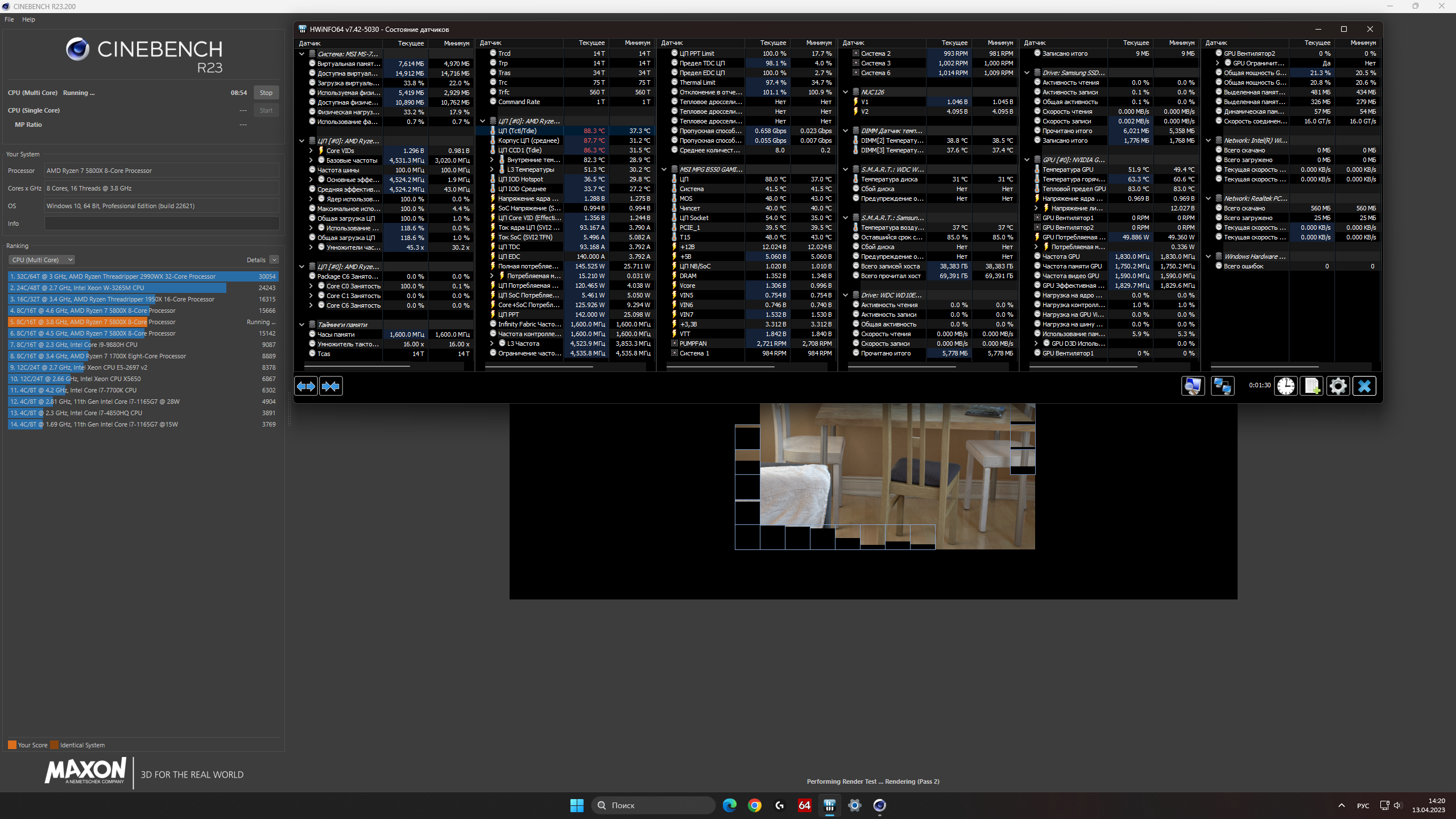Viewport: 1456px width, 819px height.
Task: Expand the Core VIDs sensor row
Action: pyautogui.click(x=311, y=151)
